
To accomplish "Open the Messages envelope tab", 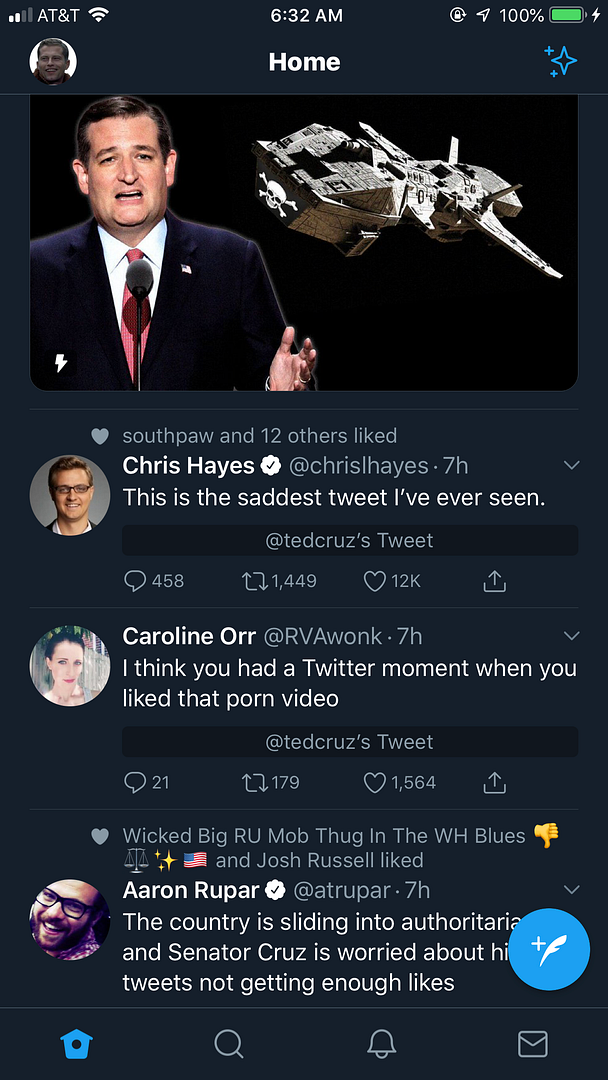I will [x=533, y=1044].
